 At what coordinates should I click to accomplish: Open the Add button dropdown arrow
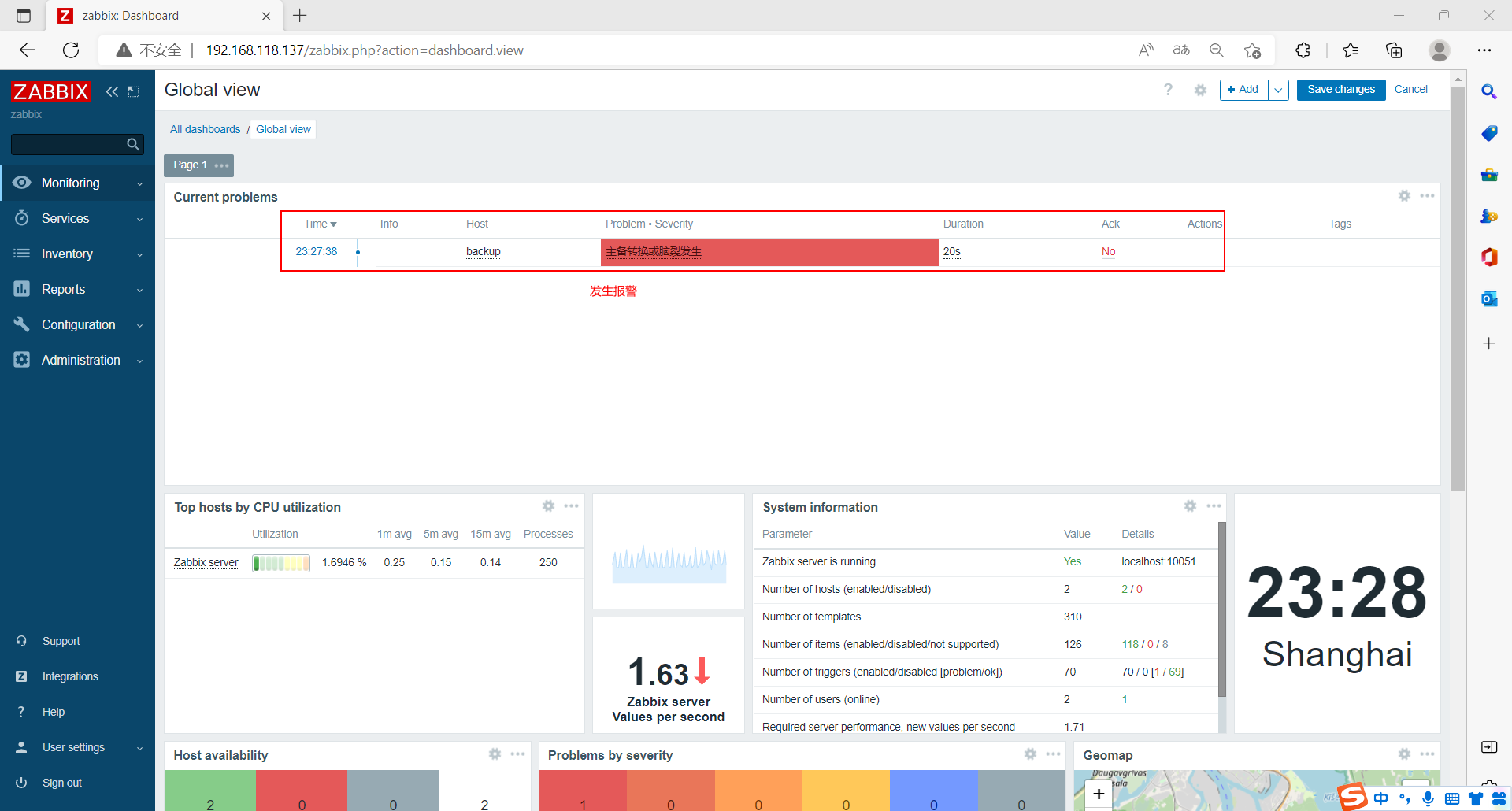point(1279,91)
